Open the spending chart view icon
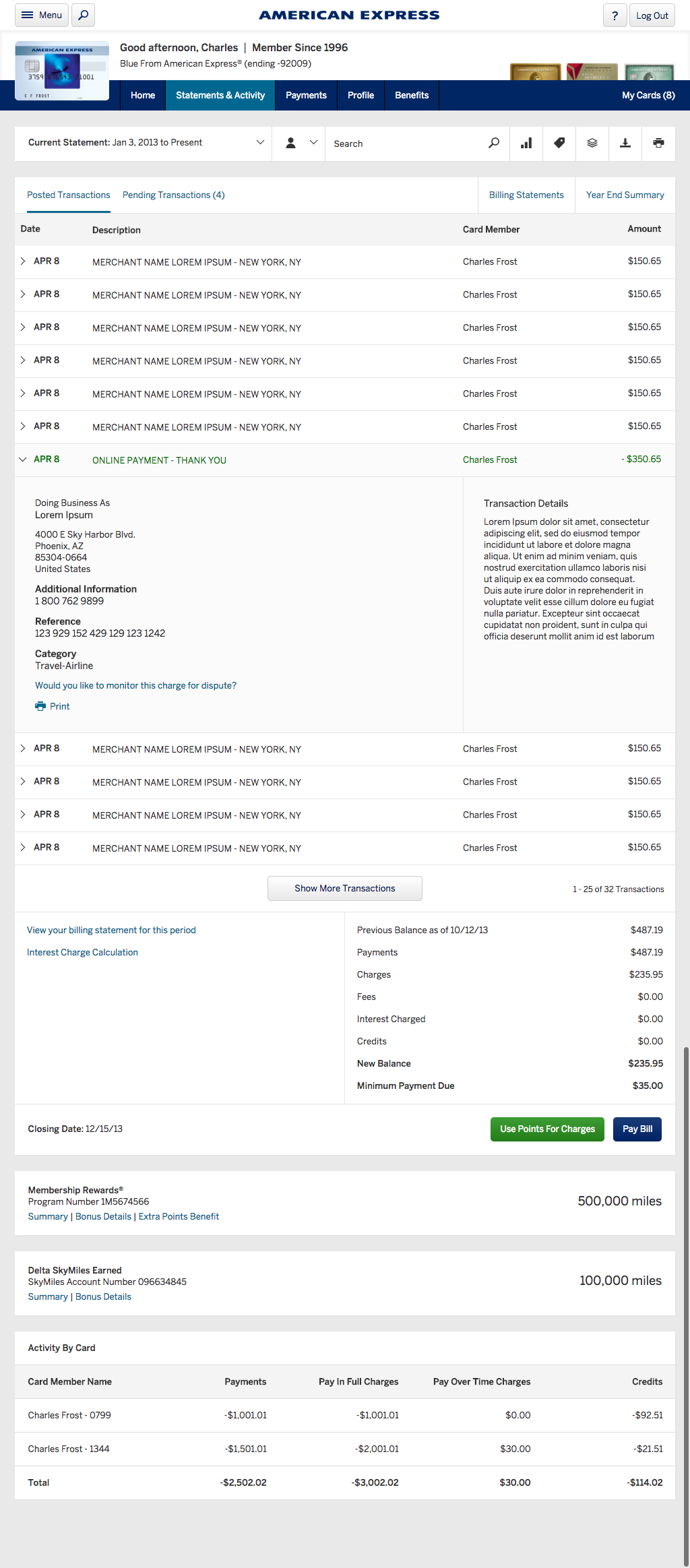690x1568 pixels. 526,143
